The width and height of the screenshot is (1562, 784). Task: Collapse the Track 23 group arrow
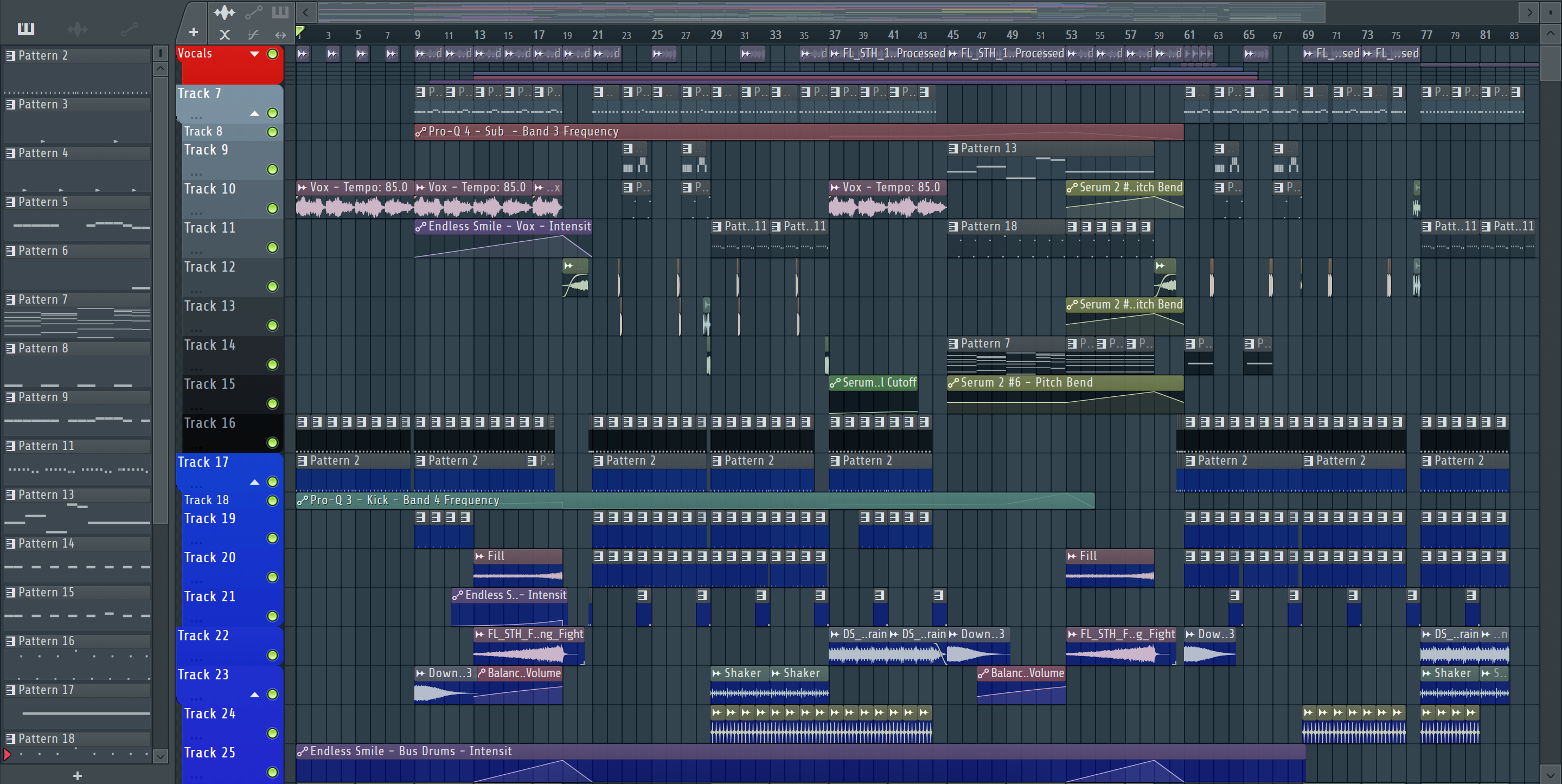pyautogui.click(x=255, y=694)
